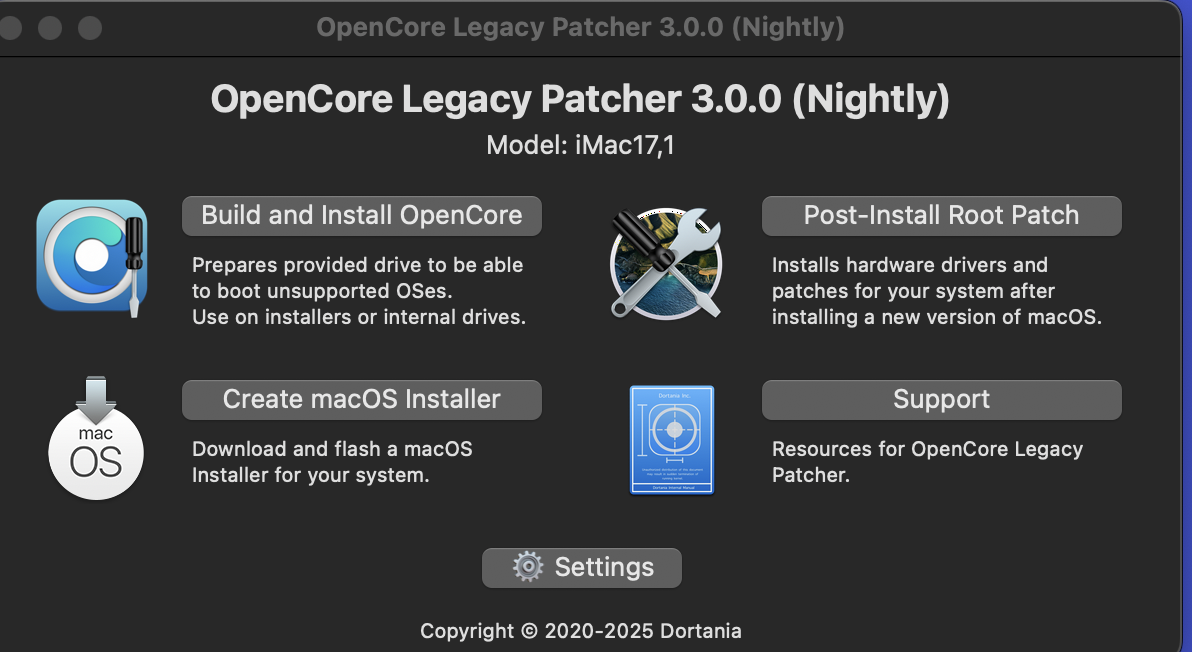Click the 'Installer for your system.' line
The width and height of the screenshot is (1192, 652).
pyautogui.click(x=310, y=476)
